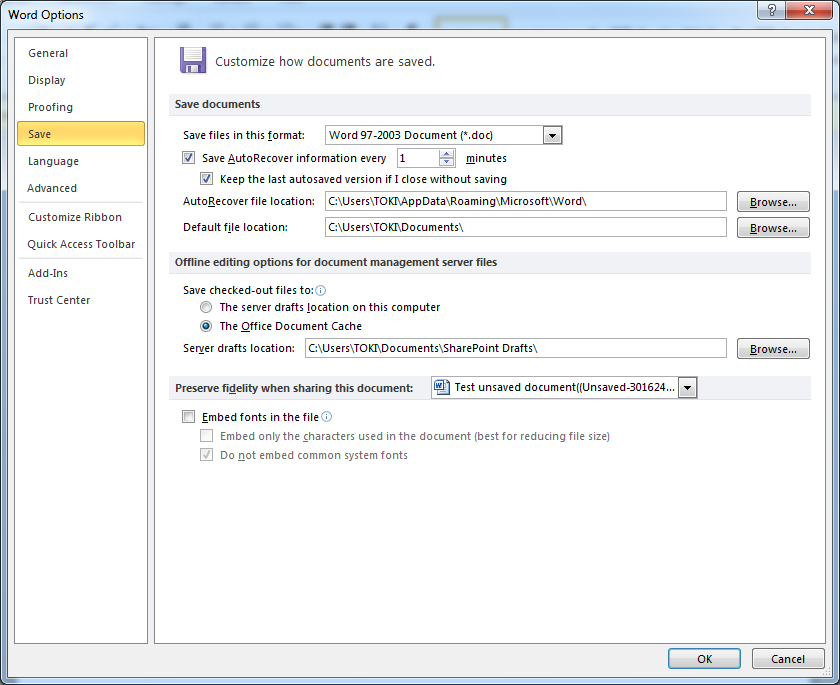Browse for Default file location

point(773,228)
